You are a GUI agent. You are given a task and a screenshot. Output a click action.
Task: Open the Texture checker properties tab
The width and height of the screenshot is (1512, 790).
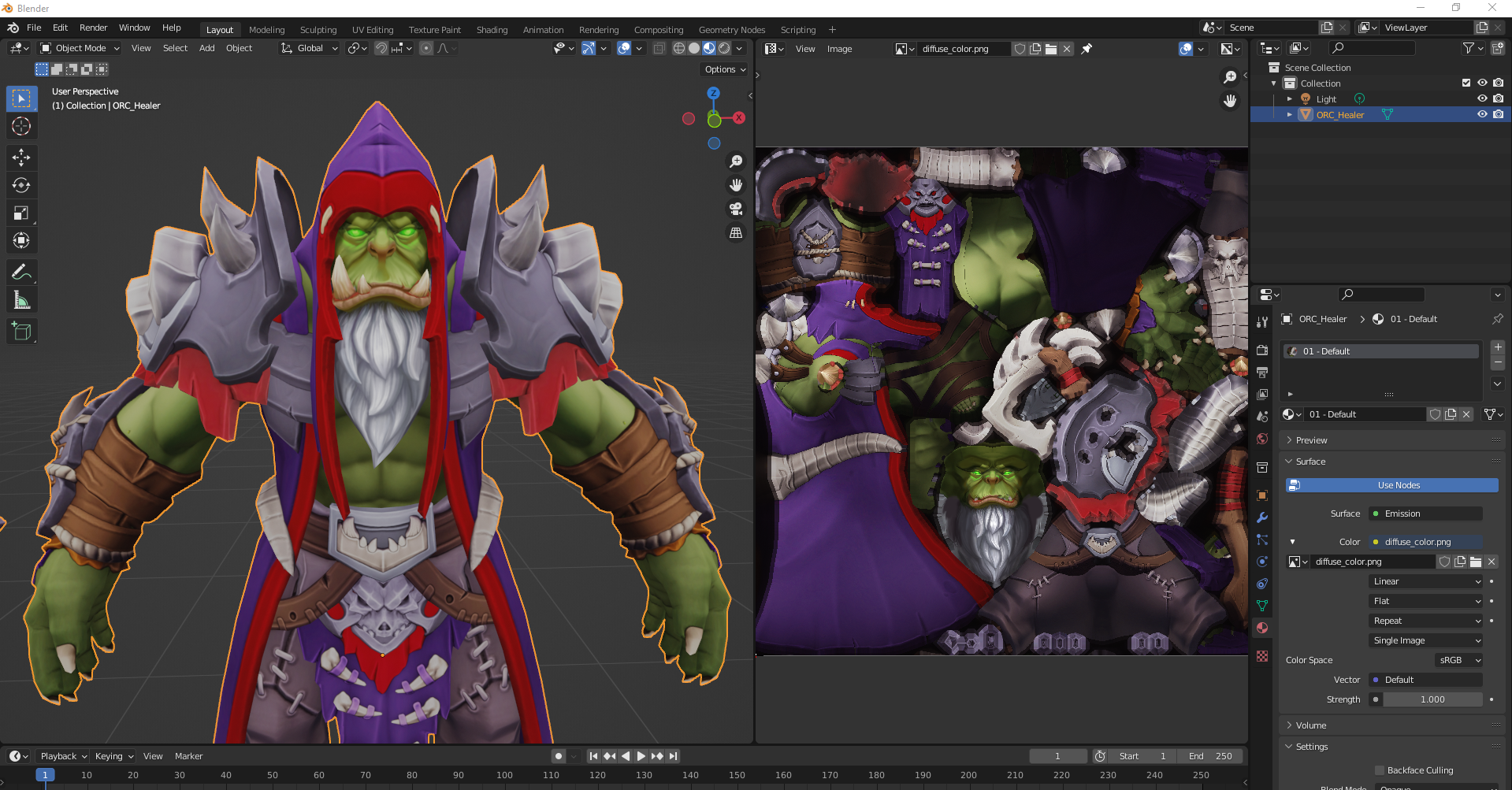coord(1262,656)
